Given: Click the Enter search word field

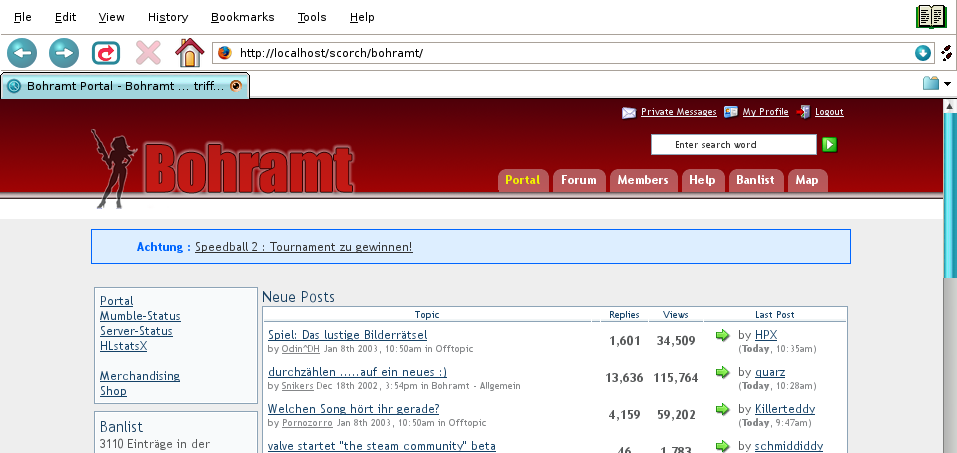Looking at the screenshot, I should click(x=733, y=145).
